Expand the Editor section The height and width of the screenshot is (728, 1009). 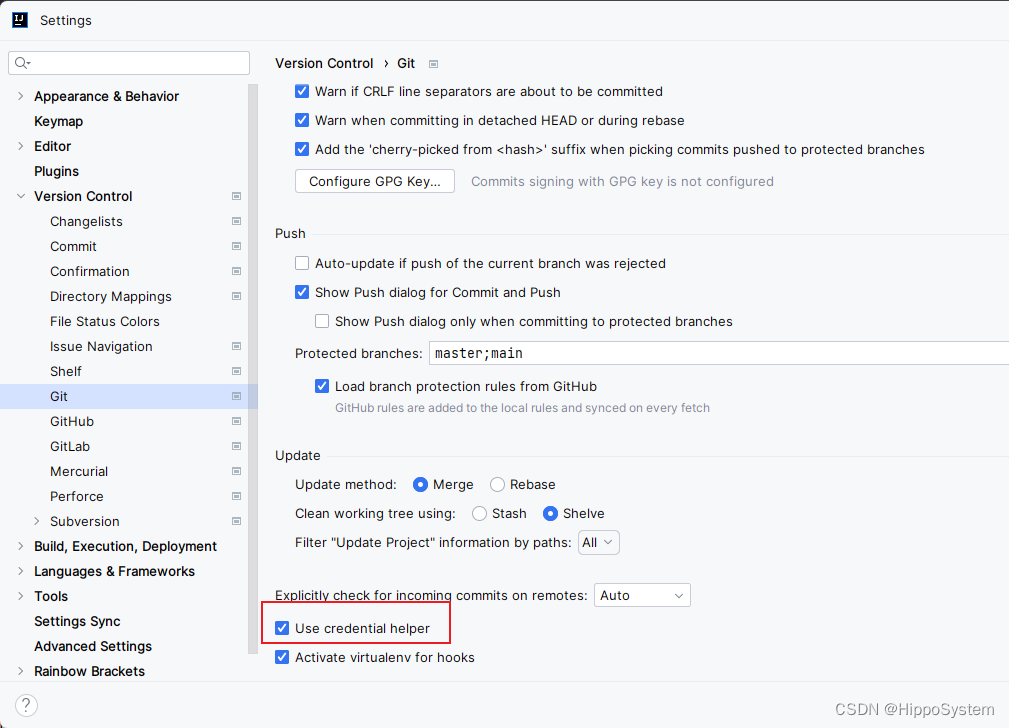pyautogui.click(x=21, y=146)
